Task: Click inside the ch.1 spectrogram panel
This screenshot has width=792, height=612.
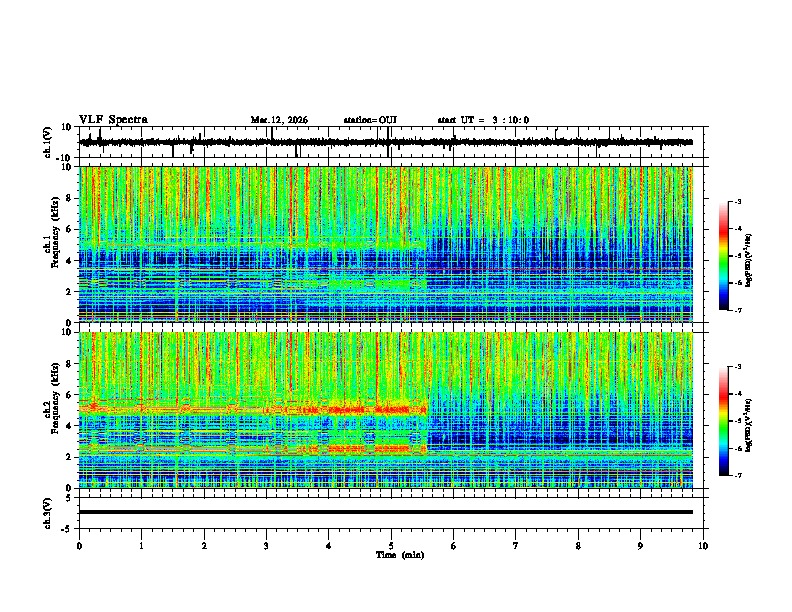Action: click(386, 244)
